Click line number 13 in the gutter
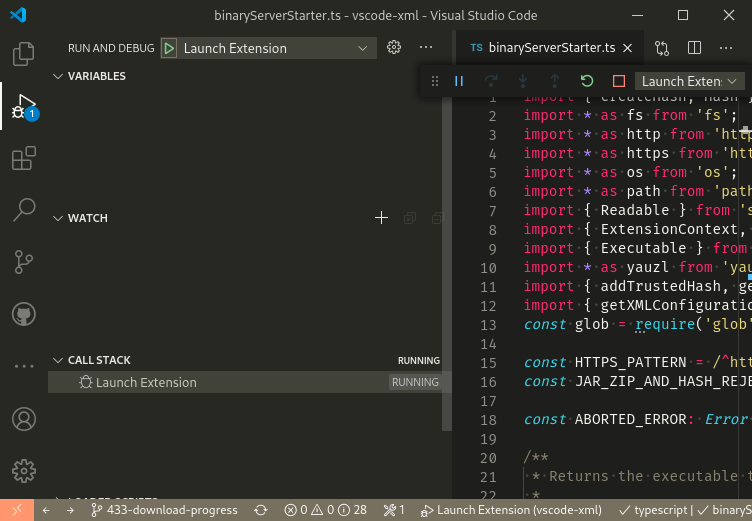The height and width of the screenshot is (521, 752). tap(488, 325)
